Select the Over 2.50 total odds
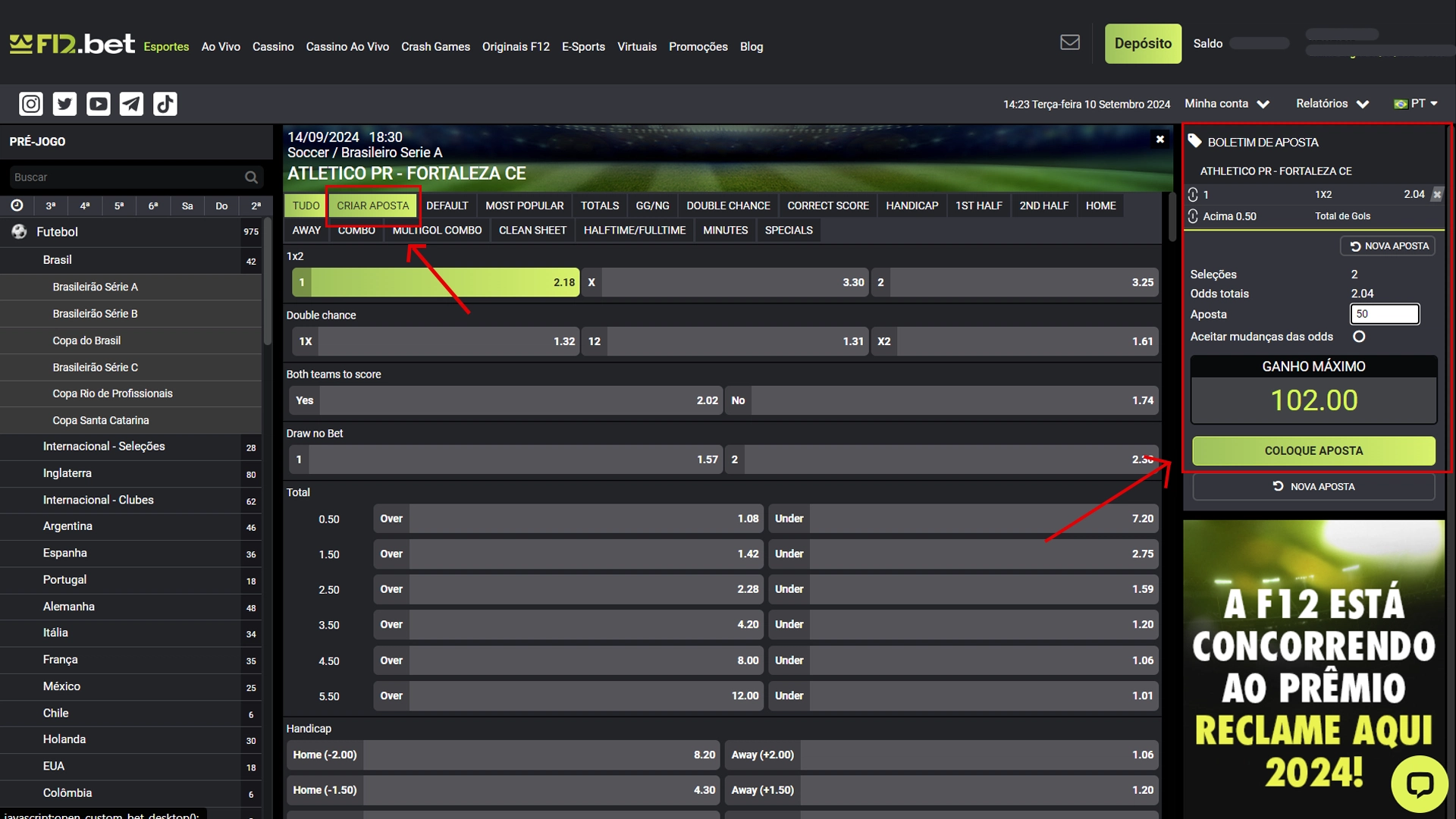This screenshot has height=819, width=1456. click(569, 589)
